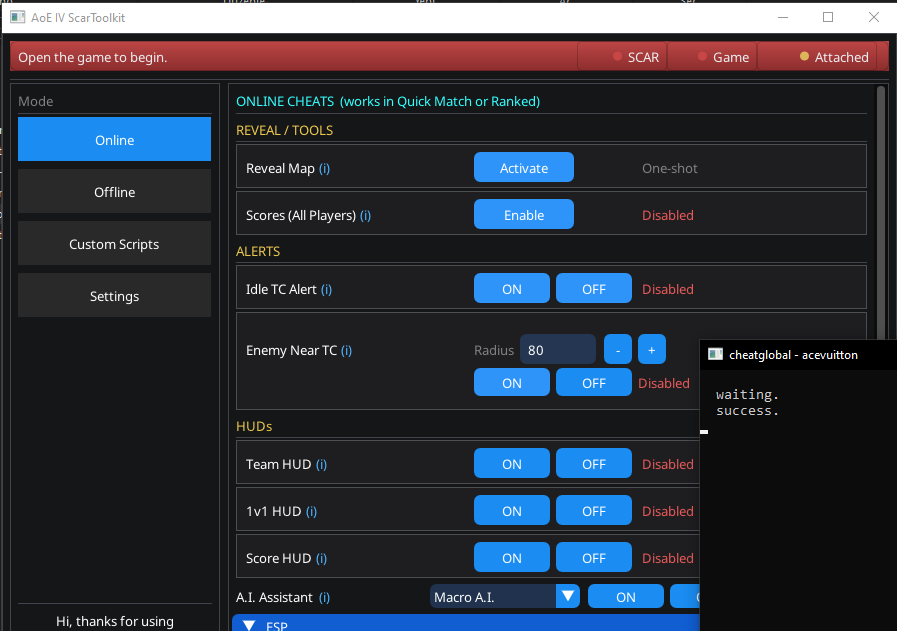The width and height of the screenshot is (897, 631).
Task: Click 'Disabled' status beside Scores (All Players)
Action: click(668, 216)
